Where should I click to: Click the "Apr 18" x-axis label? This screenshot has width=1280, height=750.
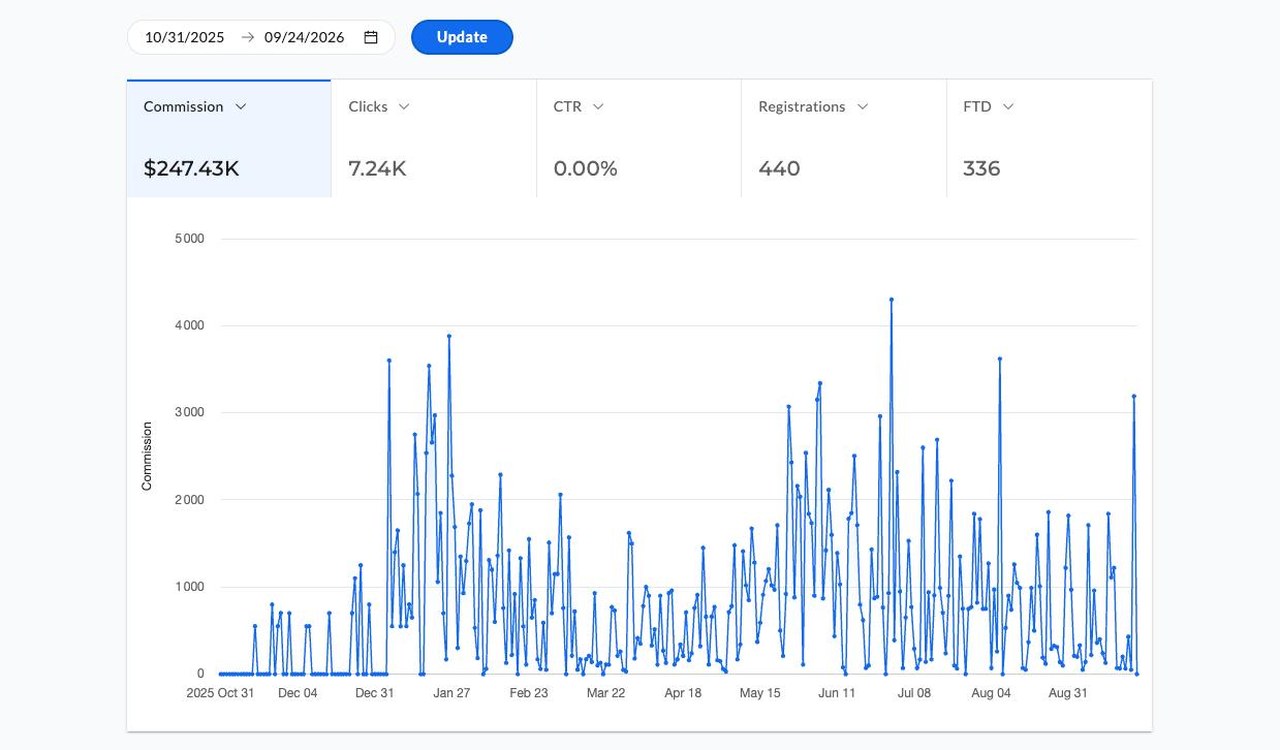tap(682, 693)
